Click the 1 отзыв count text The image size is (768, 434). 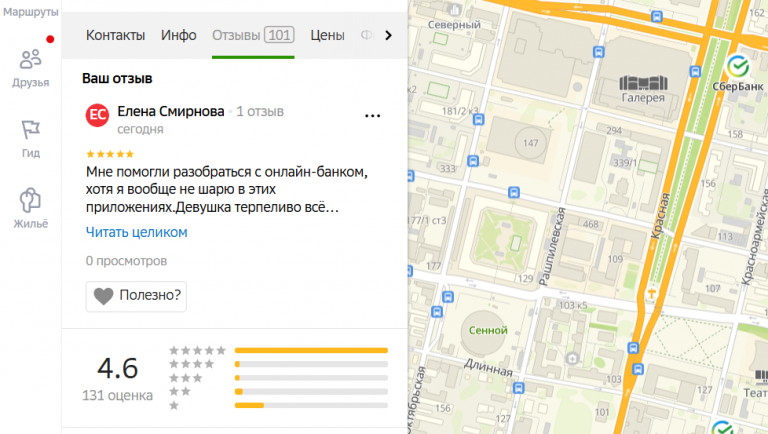[260, 112]
